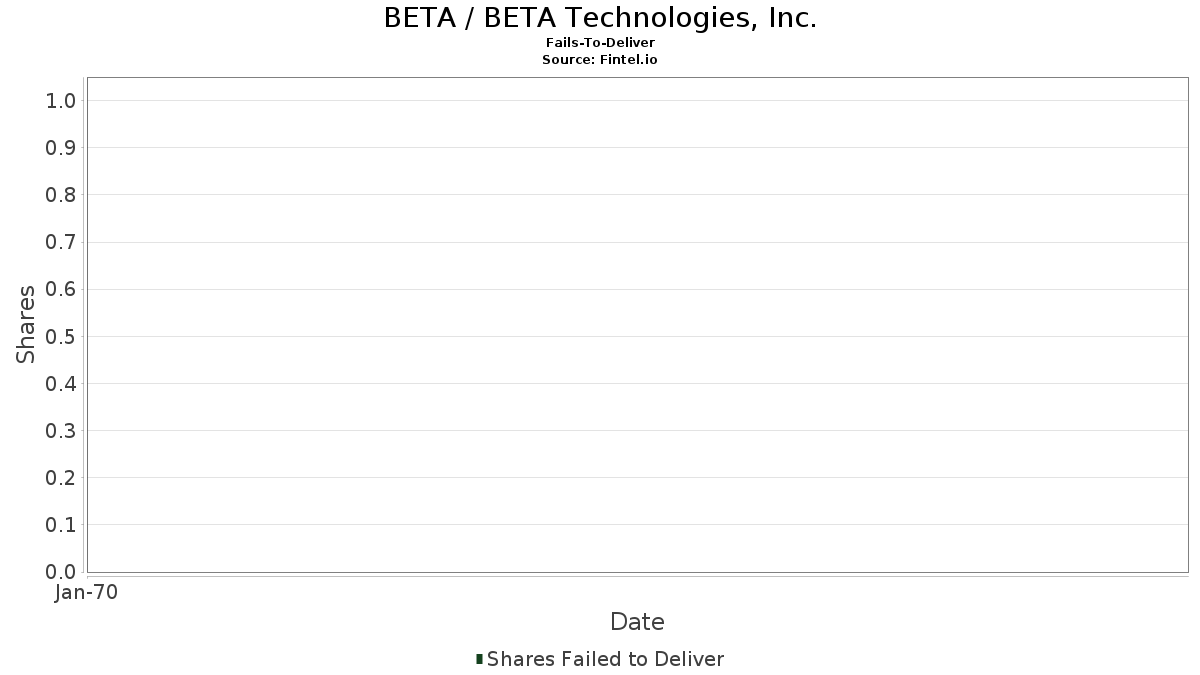Click the center of the empty plot area

637,325
